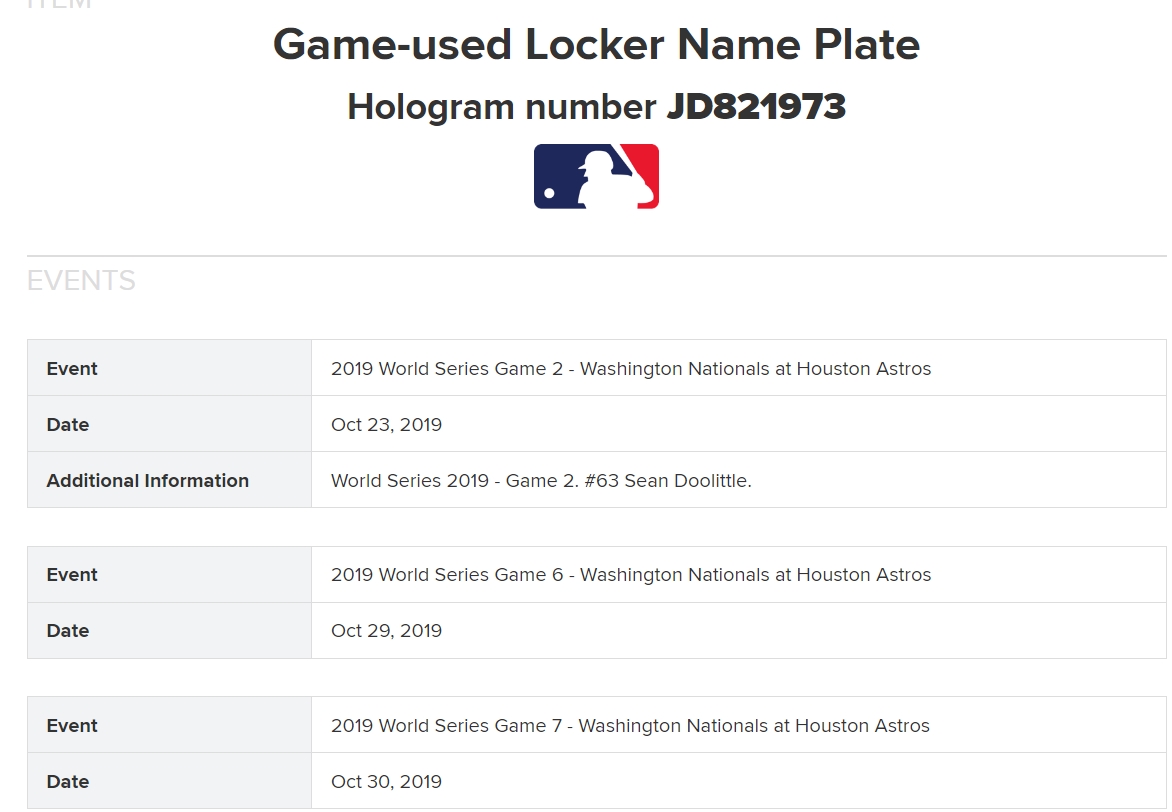This screenshot has width=1172, height=812.
Task: Click the 'Hologram number' heading text
Action: click(x=502, y=107)
